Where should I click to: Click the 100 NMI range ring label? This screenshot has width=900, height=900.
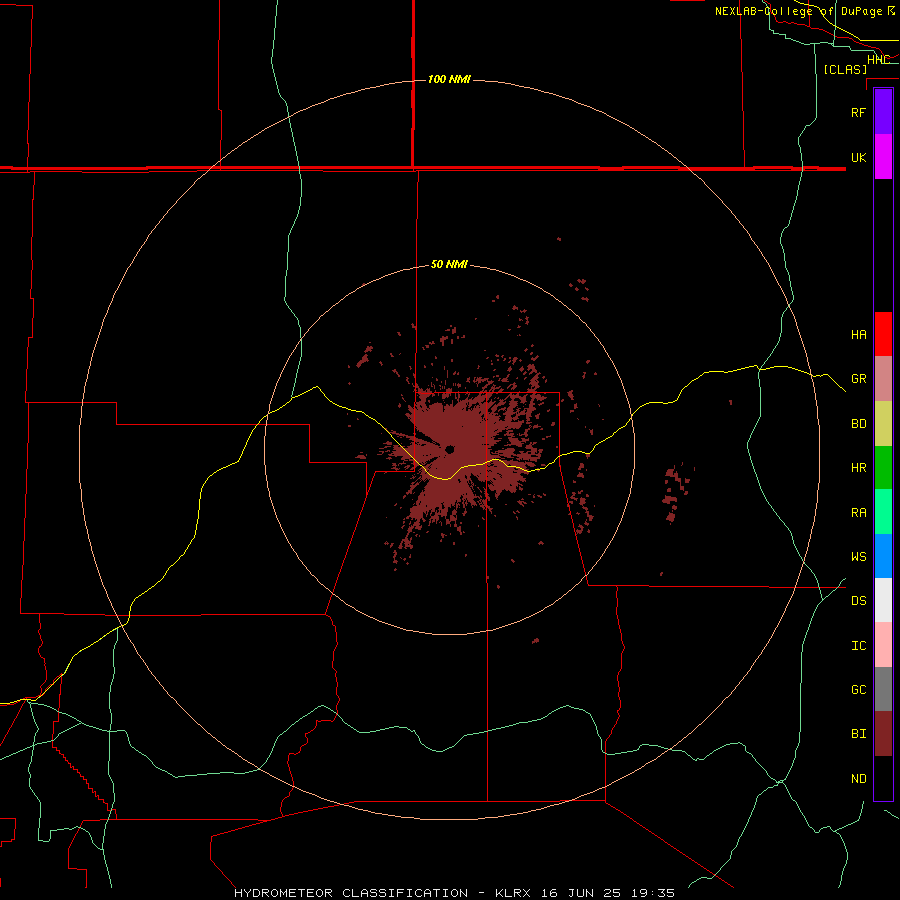[x=449, y=79]
